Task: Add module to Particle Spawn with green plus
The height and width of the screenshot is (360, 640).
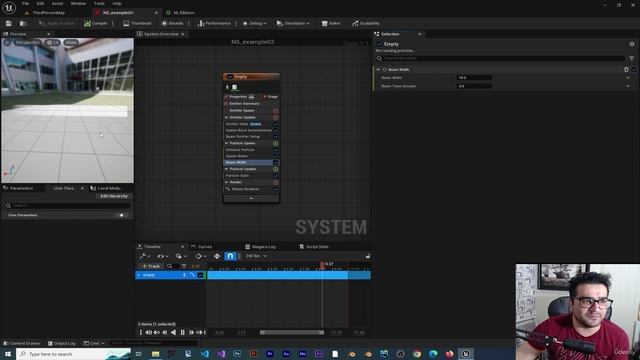Action: (276, 143)
